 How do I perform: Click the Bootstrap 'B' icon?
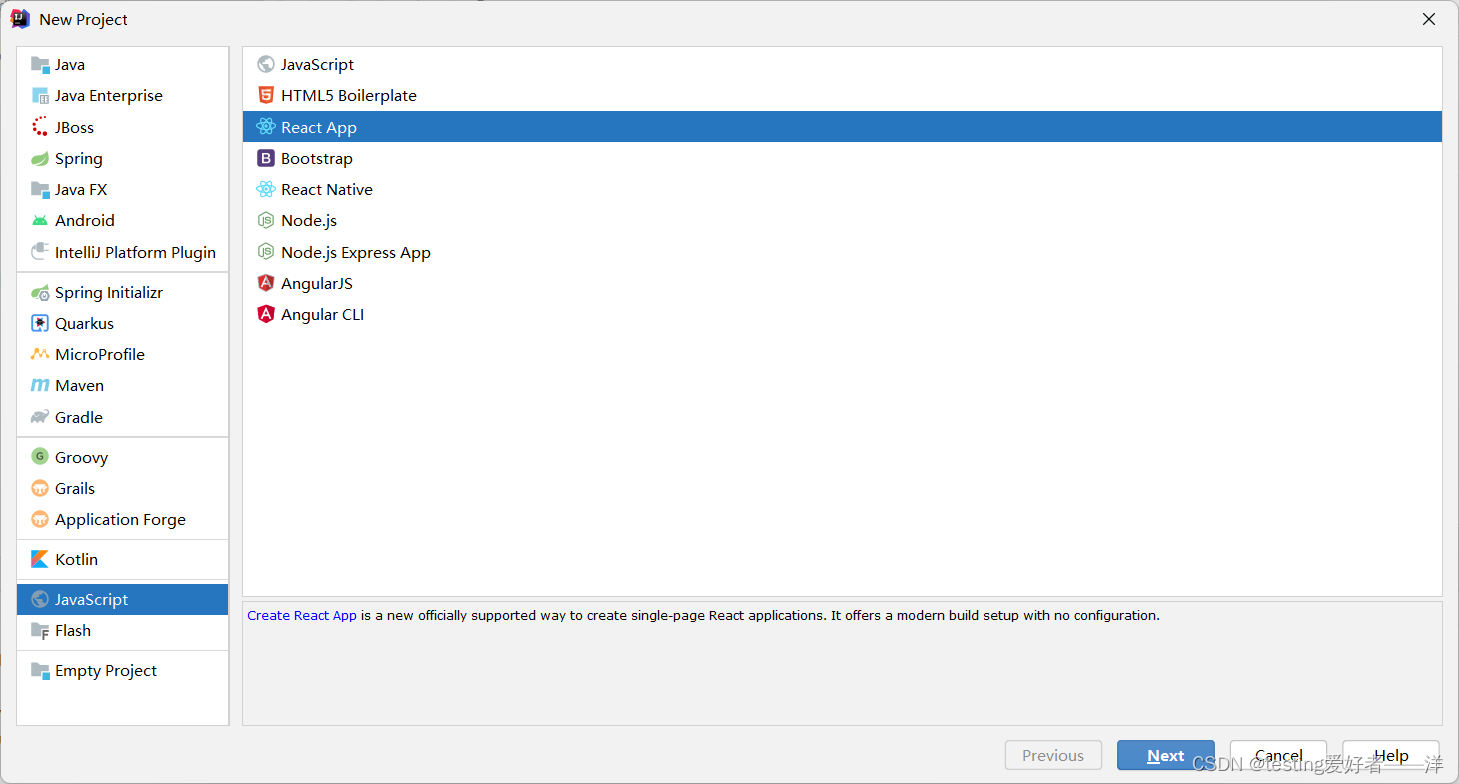pos(266,159)
